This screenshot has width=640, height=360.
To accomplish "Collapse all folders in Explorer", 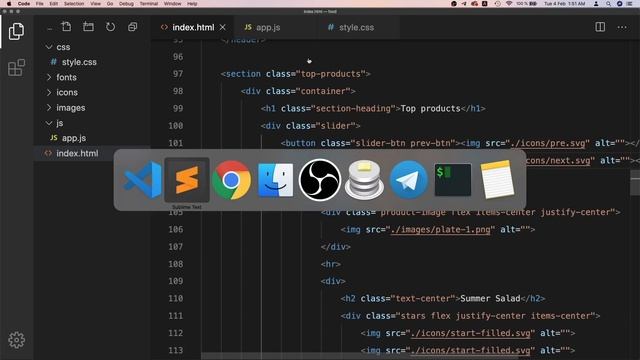I will tap(133, 27).
